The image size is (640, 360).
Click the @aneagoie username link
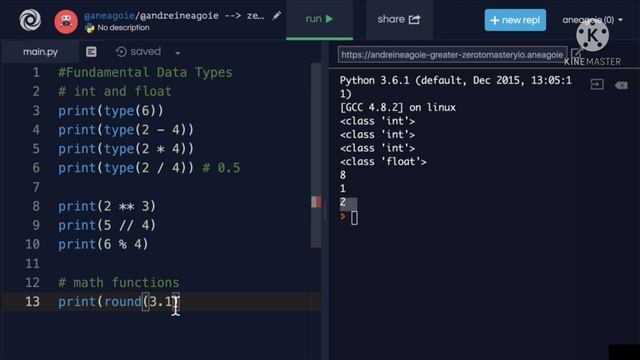point(109,16)
